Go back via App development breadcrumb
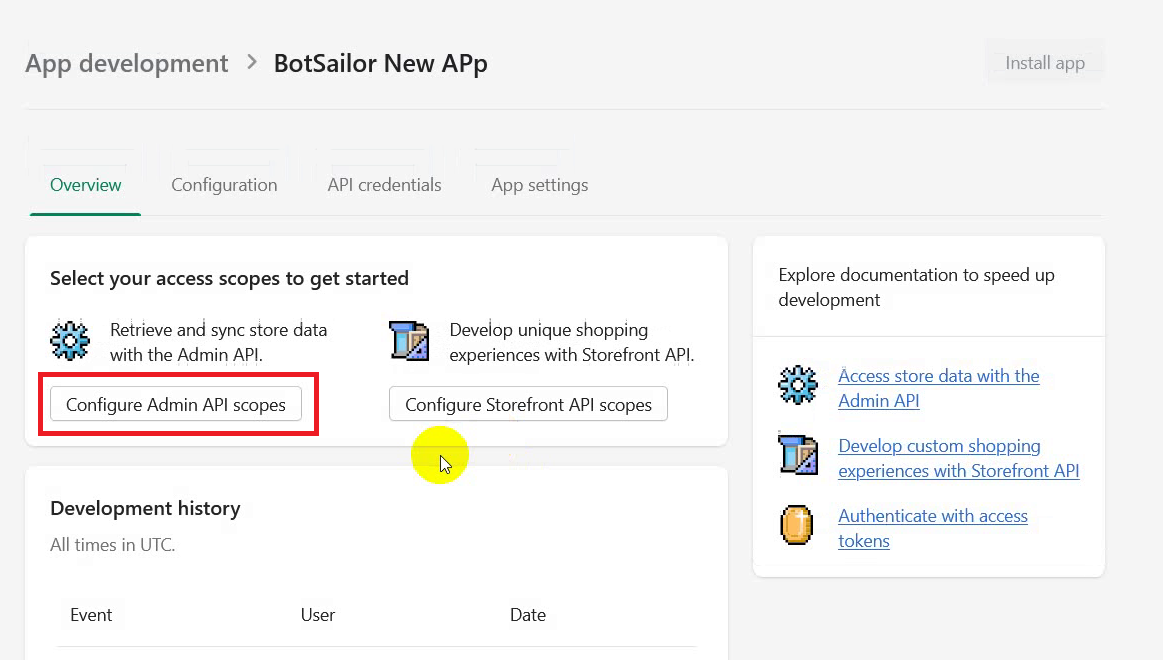 click(x=127, y=64)
